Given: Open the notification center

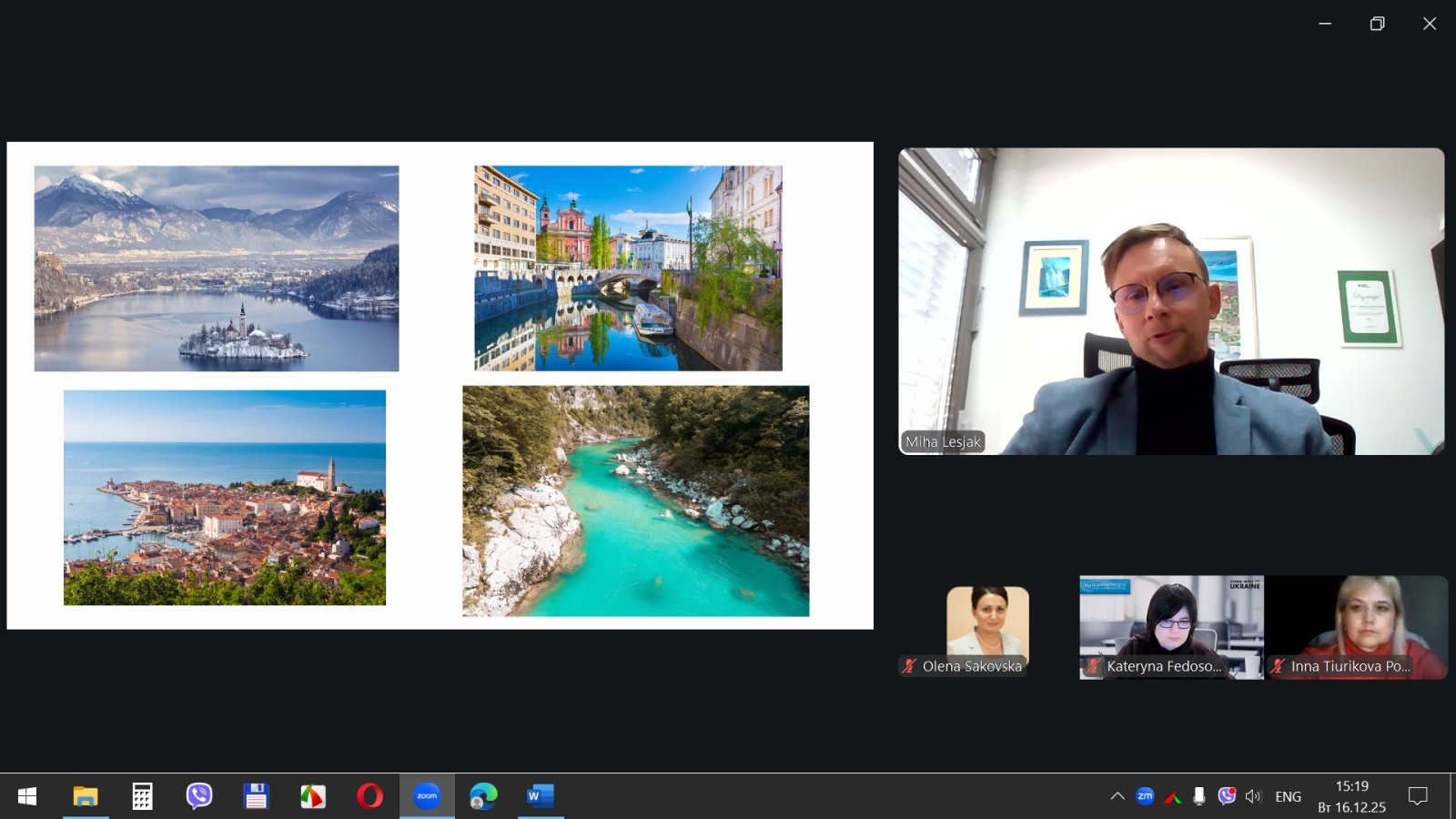Looking at the screenshot, I should click(1418, 797).
